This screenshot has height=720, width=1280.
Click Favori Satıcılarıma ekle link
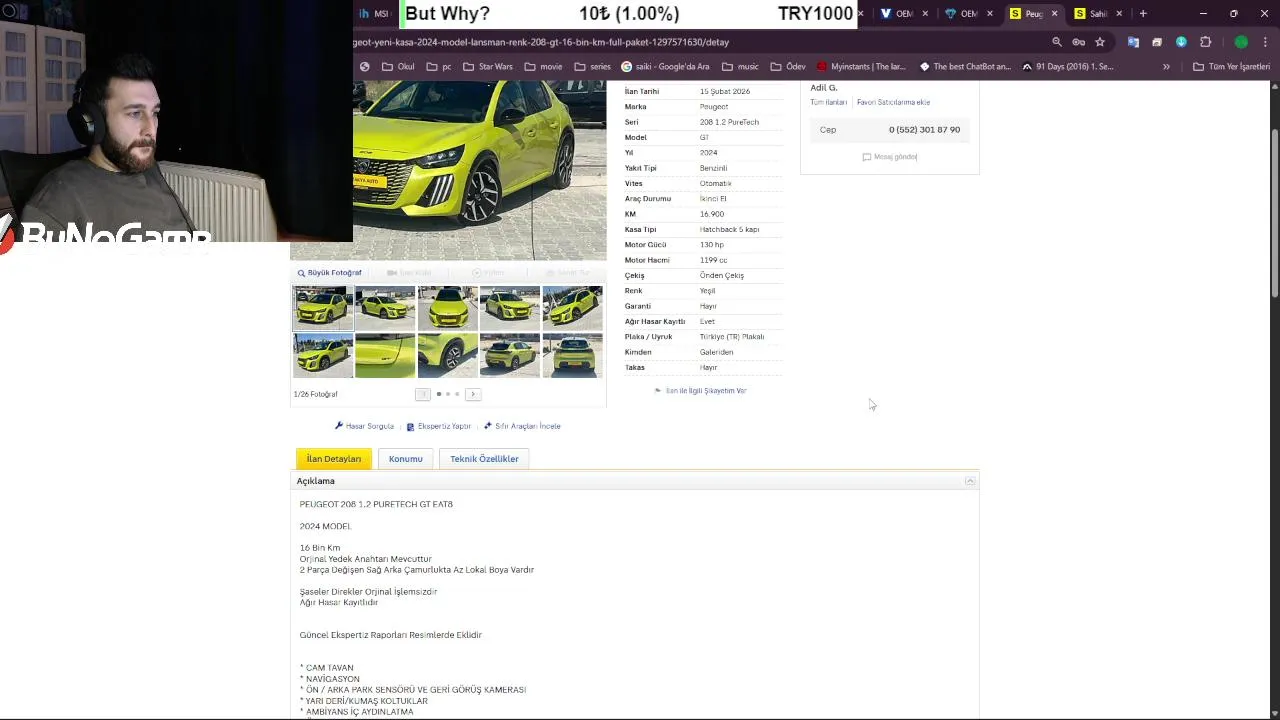pos(893,102)
